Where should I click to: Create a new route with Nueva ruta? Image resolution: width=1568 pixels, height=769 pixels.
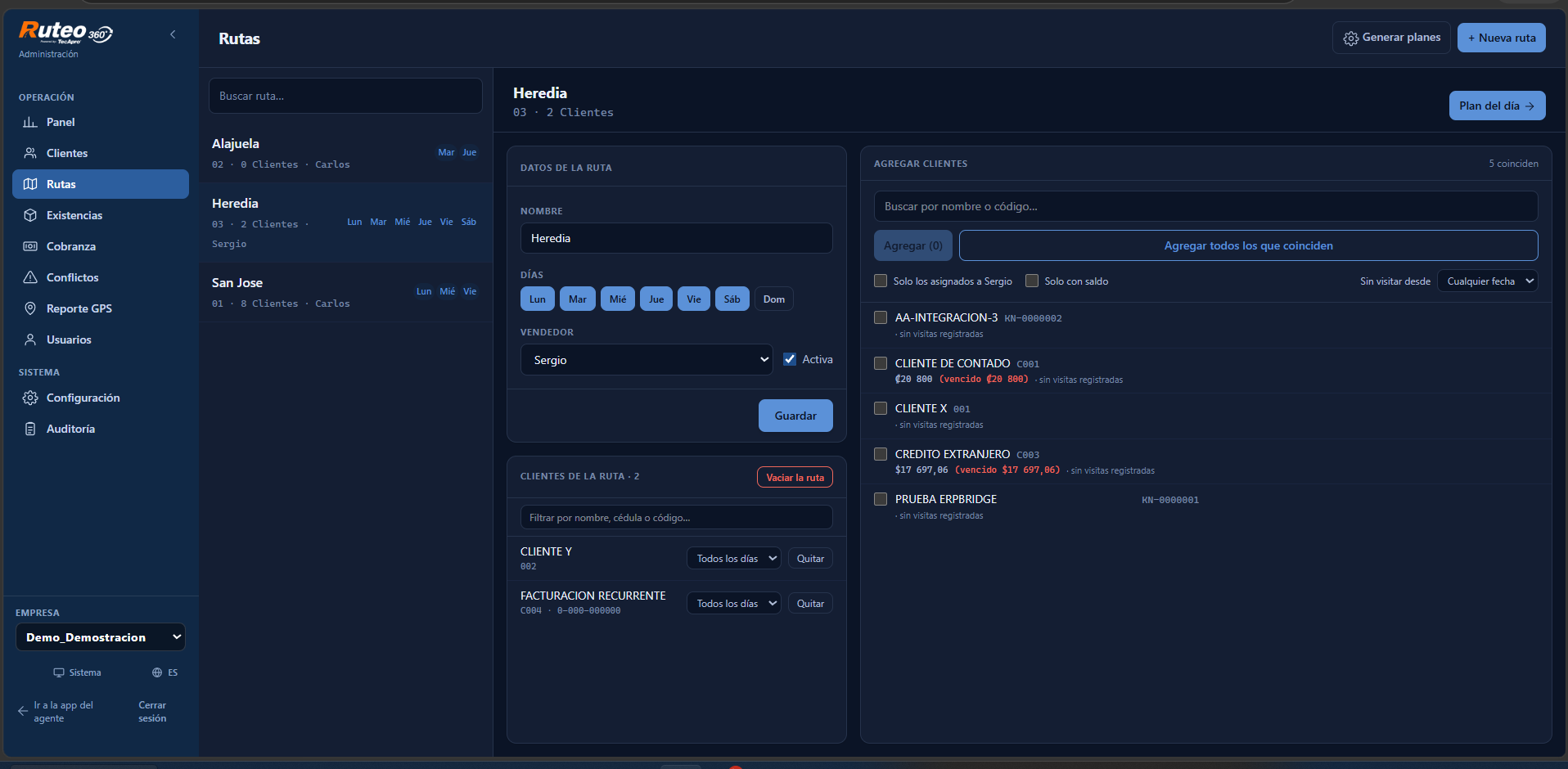tap(1502, 38)
